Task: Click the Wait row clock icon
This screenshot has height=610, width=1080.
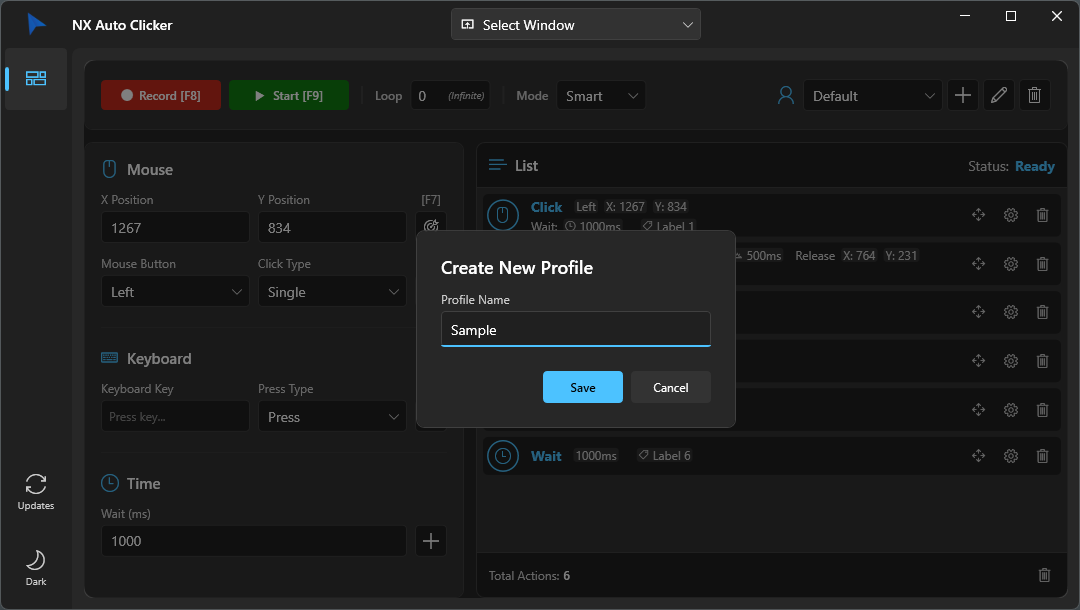Action: click(x=503, y=456)
